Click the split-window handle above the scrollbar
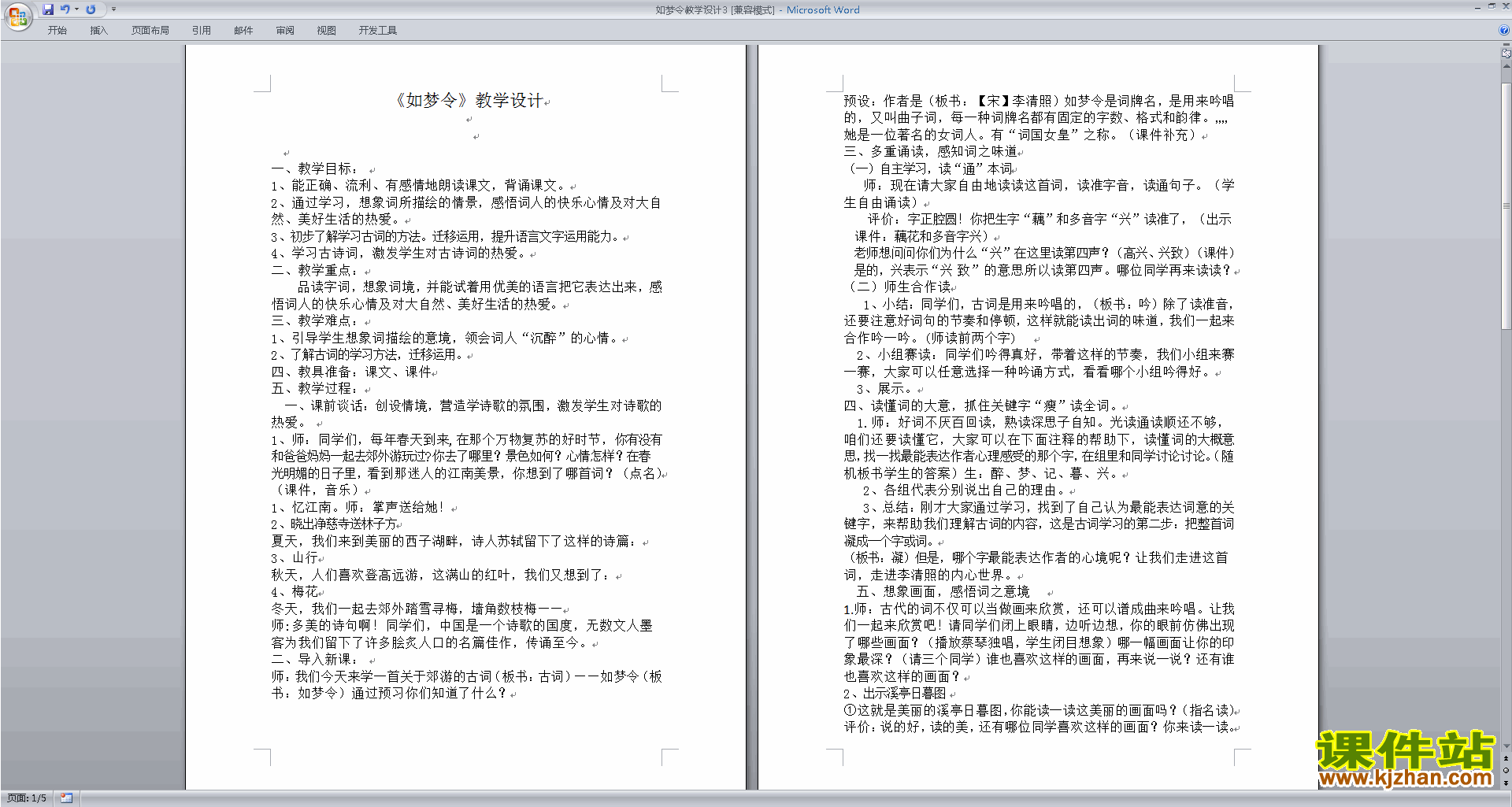1512x807 pixels. [x=1506, y=45]
